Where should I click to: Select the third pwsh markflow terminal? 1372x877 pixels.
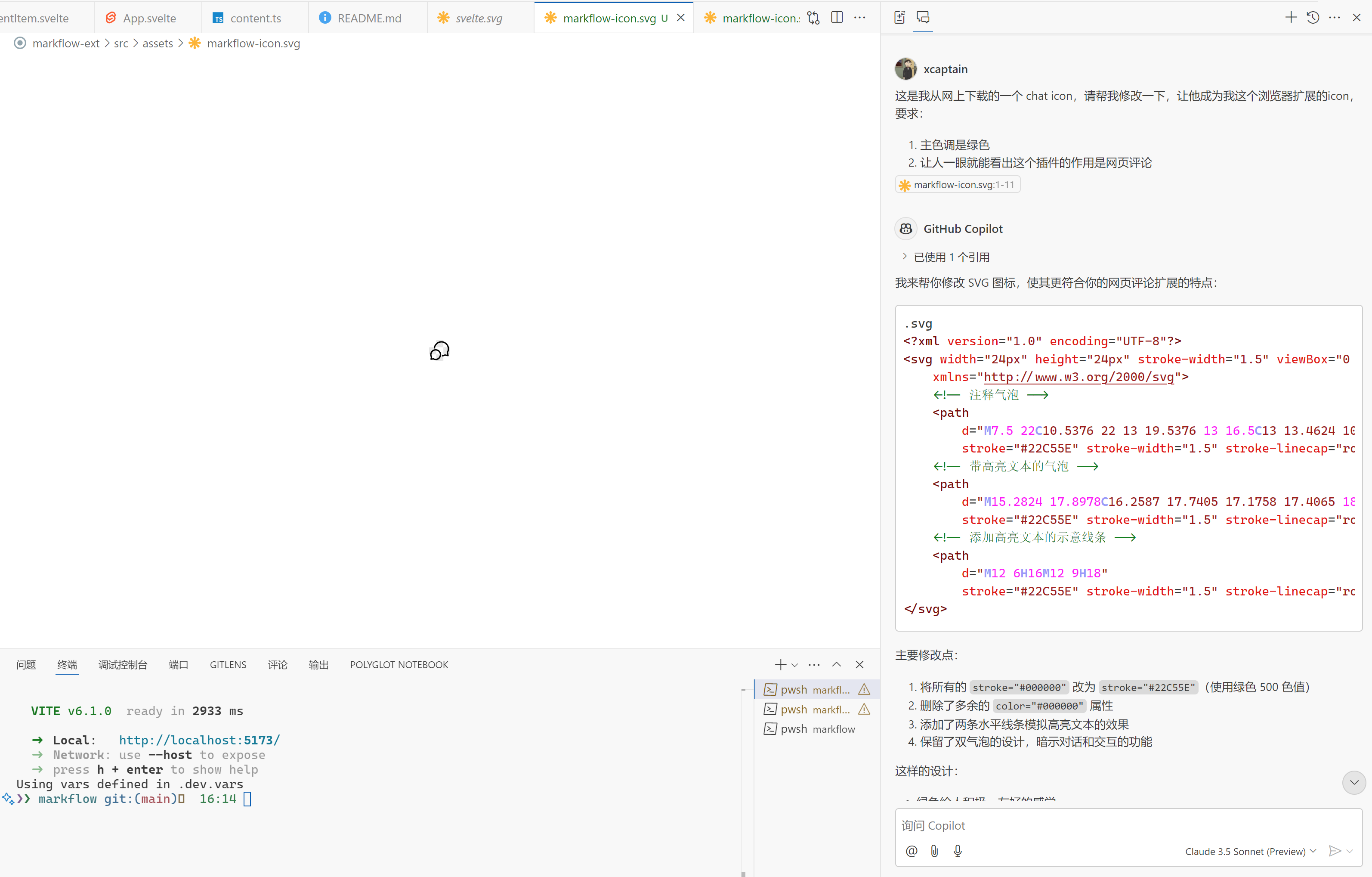pos(816,729)
